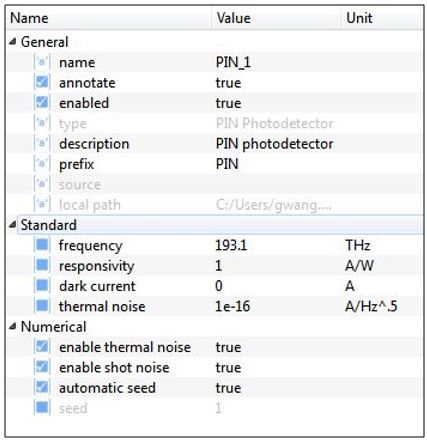Toggle the automatic seed checkbox
427x441 pixels.
tap(42, 388)
